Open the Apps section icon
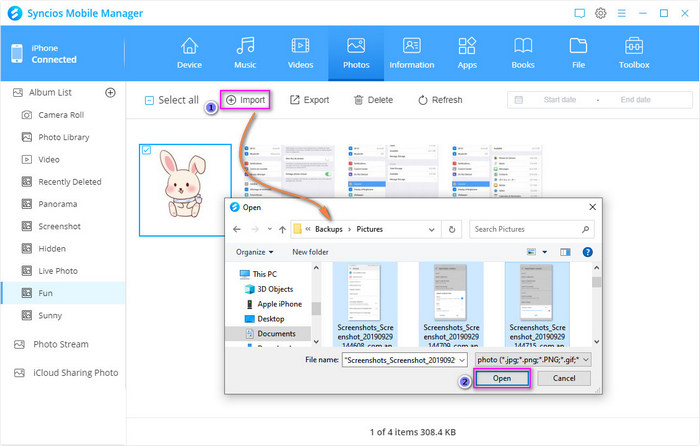This screenshot has height=446, width=700. pos(466,46)
